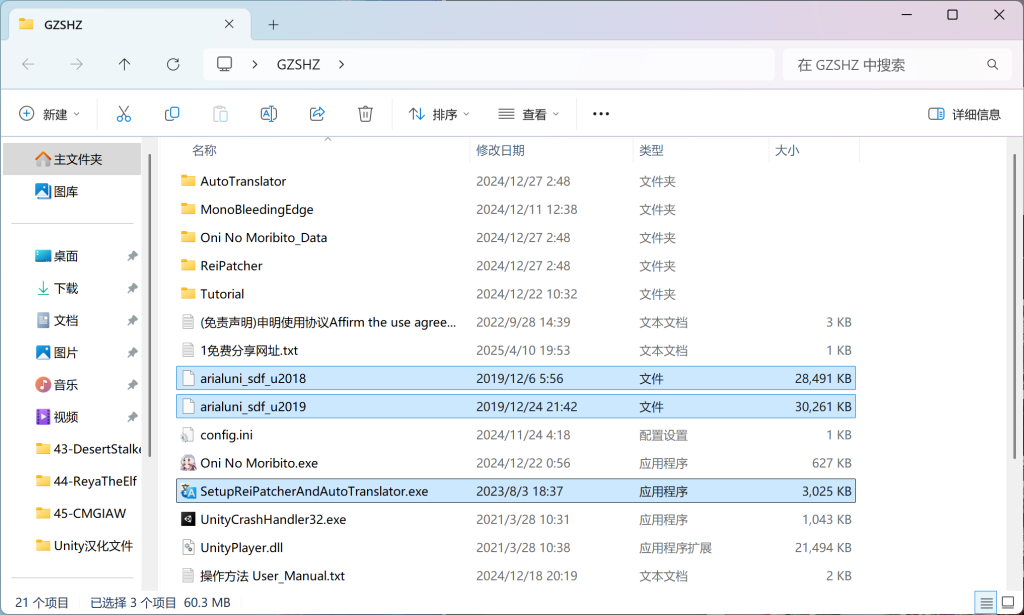Open the See more ellipsis menu
The height and width of the screenshot is (615, 1024).
pyautogui.click(x=601, y=114)
